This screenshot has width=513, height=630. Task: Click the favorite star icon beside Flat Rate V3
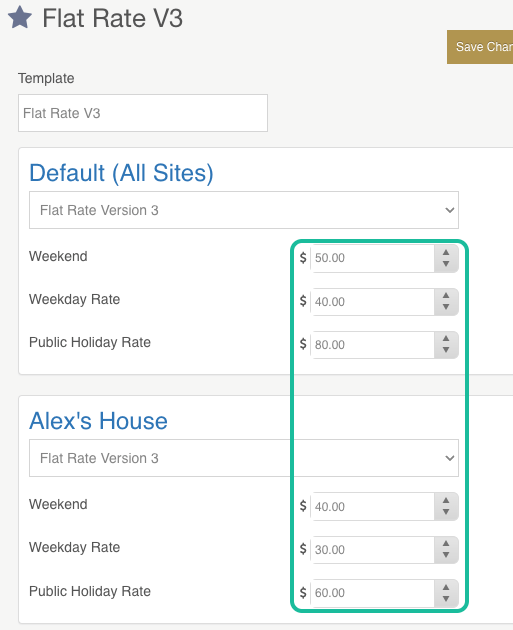19,18
